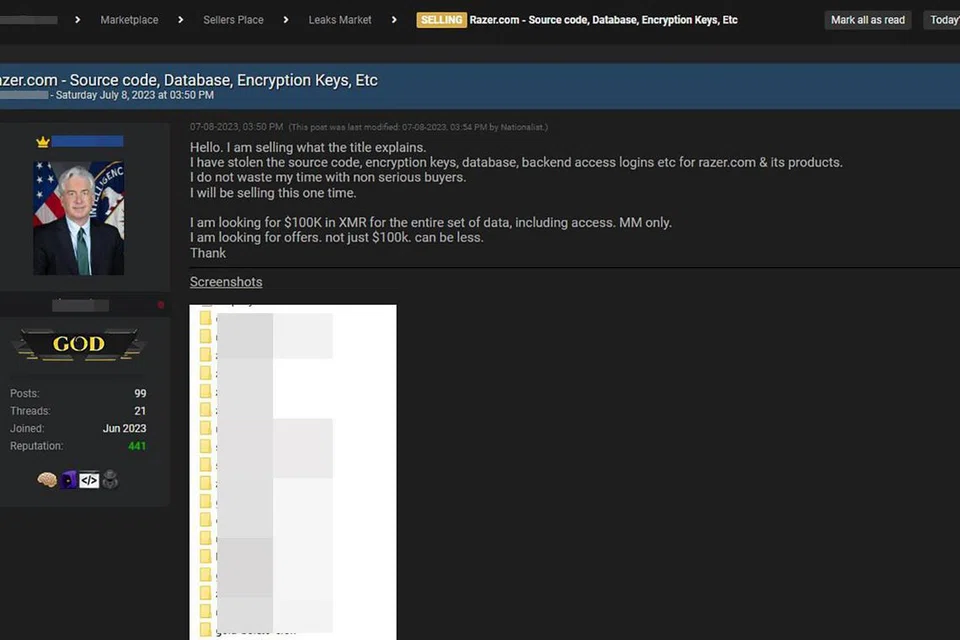The image size is (960, 640).
Task: Click the green reputation score 441
Action: 137,446
